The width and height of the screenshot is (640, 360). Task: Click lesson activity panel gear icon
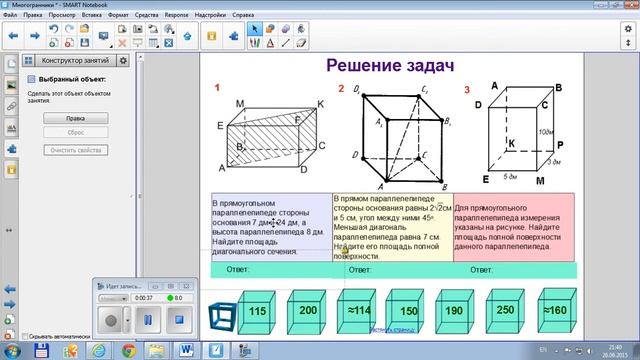pyautogui.click(x=123, y=61)
